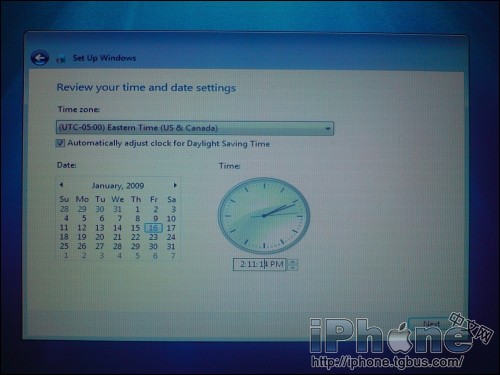Select January 10 in the calendar
Image resolution: width=500 pixels, height=375 pixels.
pos(171,219)
